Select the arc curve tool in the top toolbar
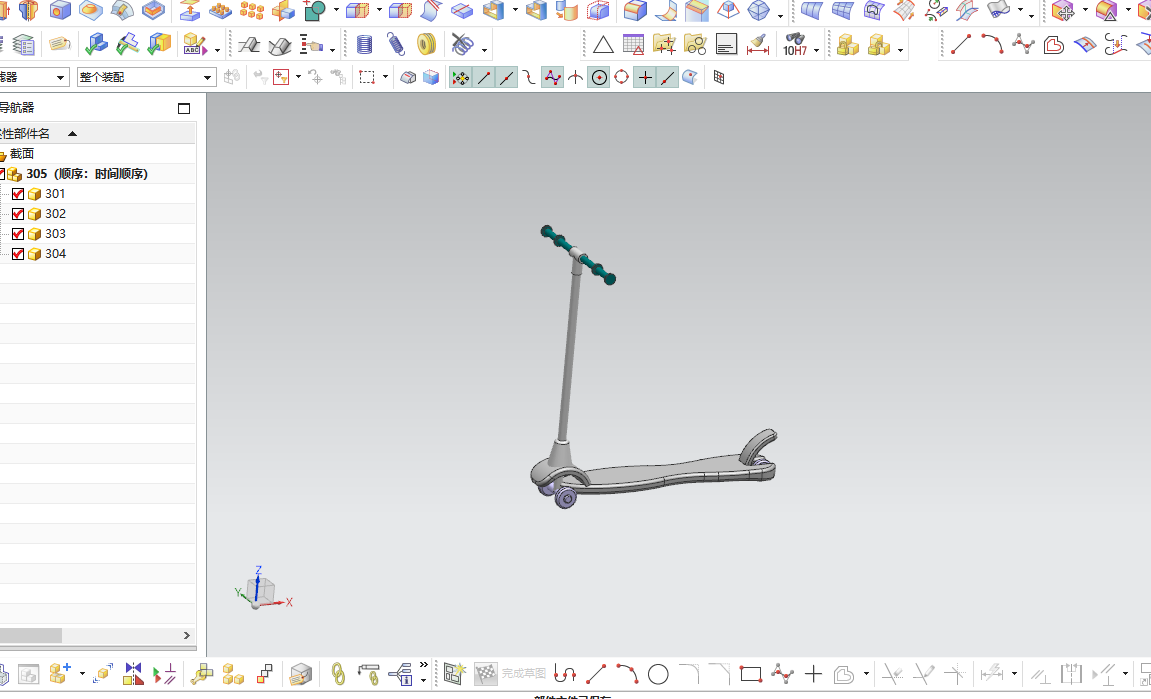This screenshot has height=699, width=1151. [x=992, y=45]
